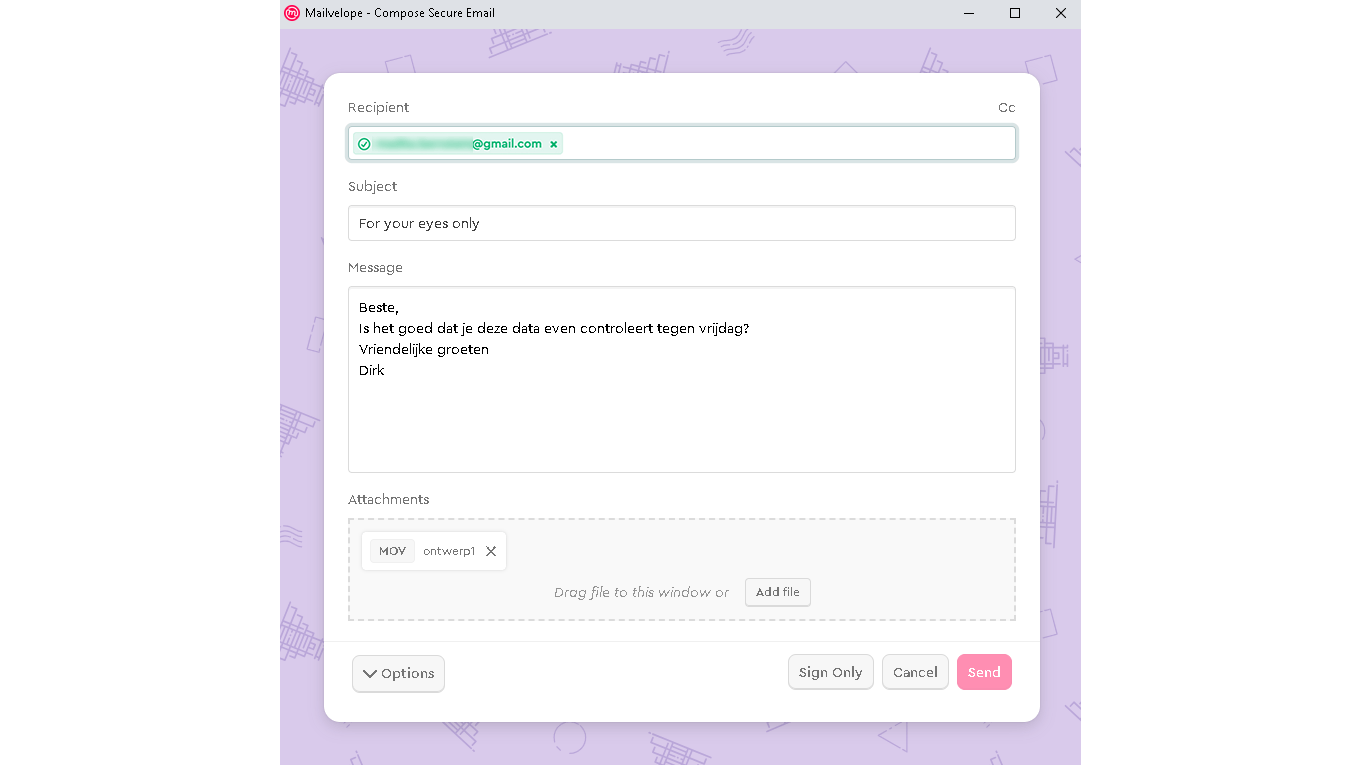
Task: Choose Sign Only
Action: 830,672
